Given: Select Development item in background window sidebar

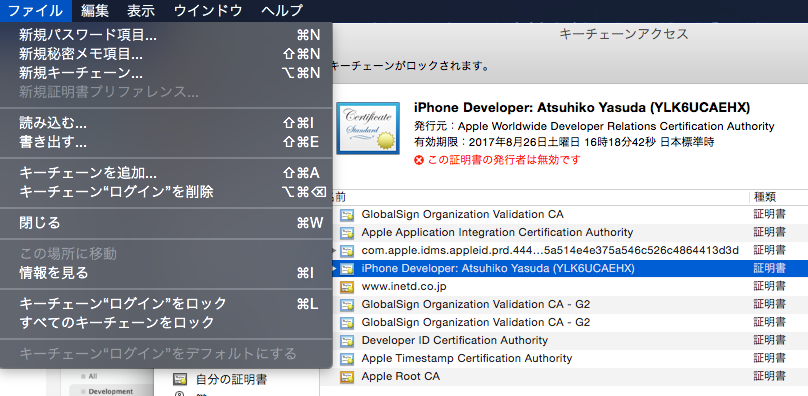Looking at the screenshot, I should (111, 391).
